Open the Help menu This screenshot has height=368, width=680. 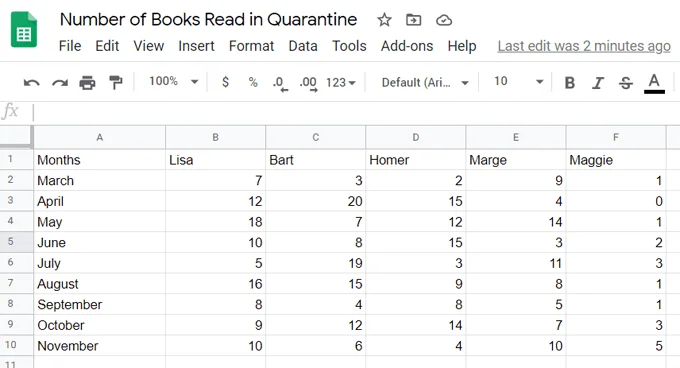coord(462,46)
